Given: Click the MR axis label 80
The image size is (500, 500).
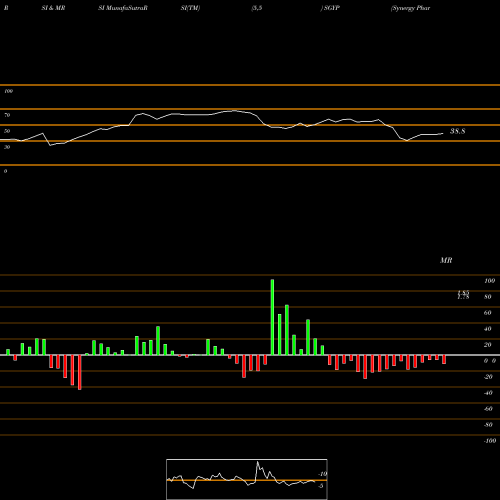Looking at the screenshot, I should (488, 297).
